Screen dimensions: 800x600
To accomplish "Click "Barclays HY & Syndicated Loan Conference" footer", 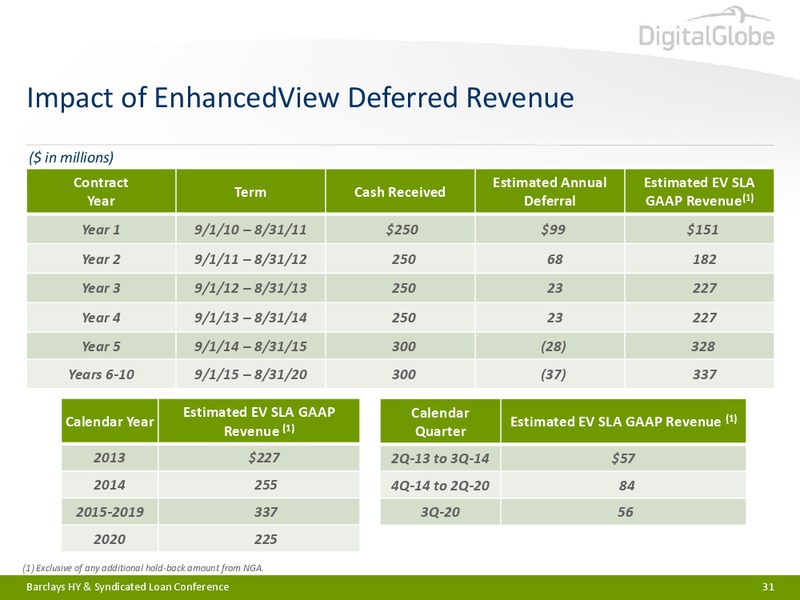I will click(x=128, y=587).
